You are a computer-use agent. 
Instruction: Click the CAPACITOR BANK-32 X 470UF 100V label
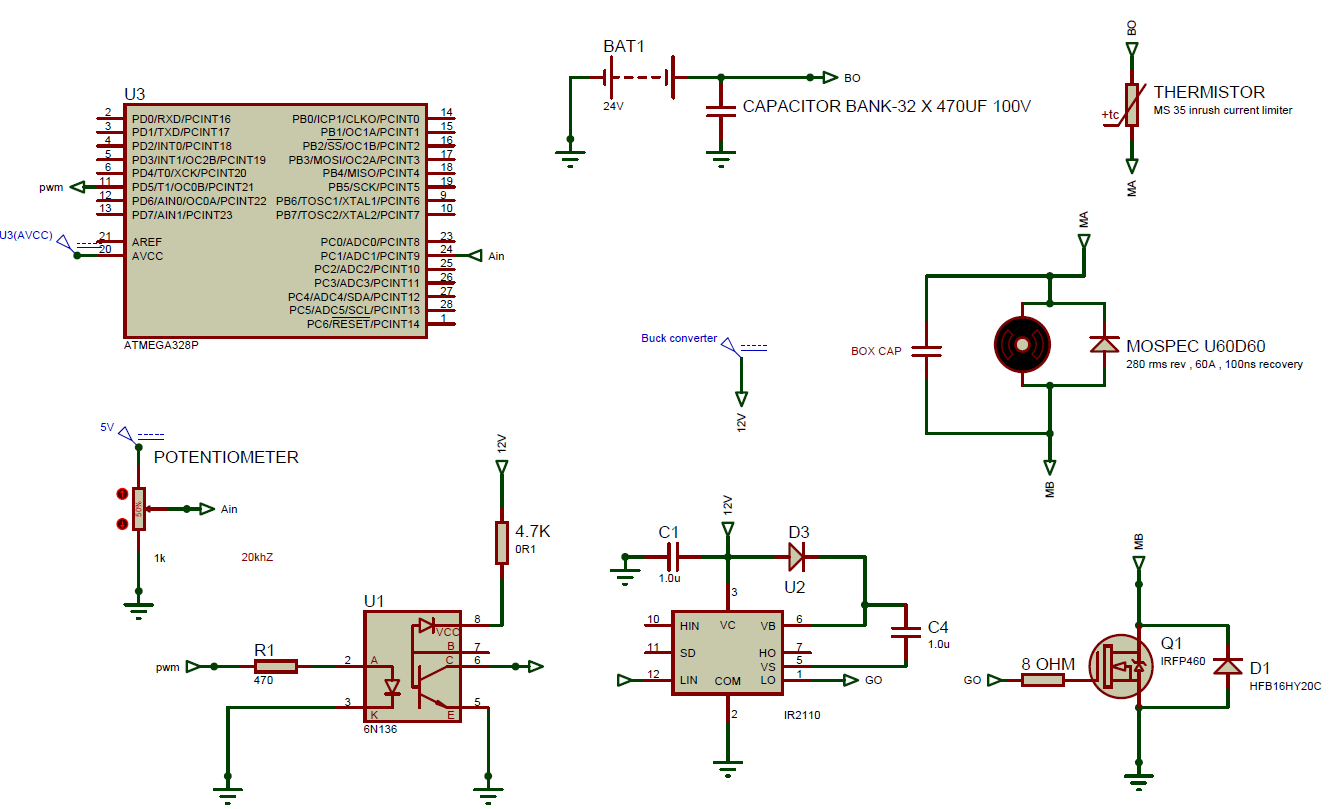point(886,107)
